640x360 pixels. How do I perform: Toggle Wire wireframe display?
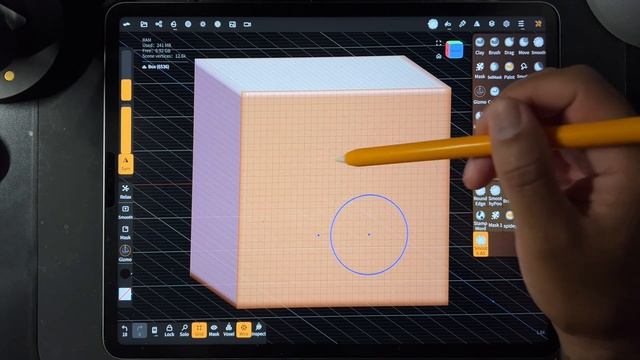pyautogui.click(x=244, y=330)
